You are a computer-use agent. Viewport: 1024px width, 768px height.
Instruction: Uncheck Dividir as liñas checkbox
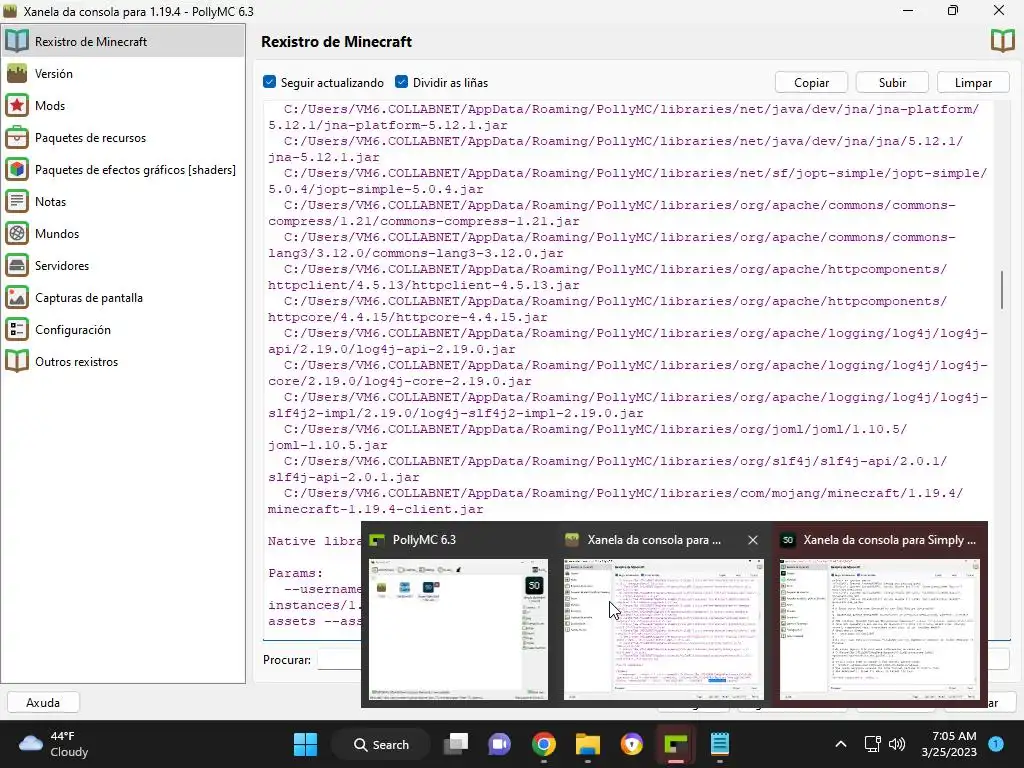[x=402, y=82]
